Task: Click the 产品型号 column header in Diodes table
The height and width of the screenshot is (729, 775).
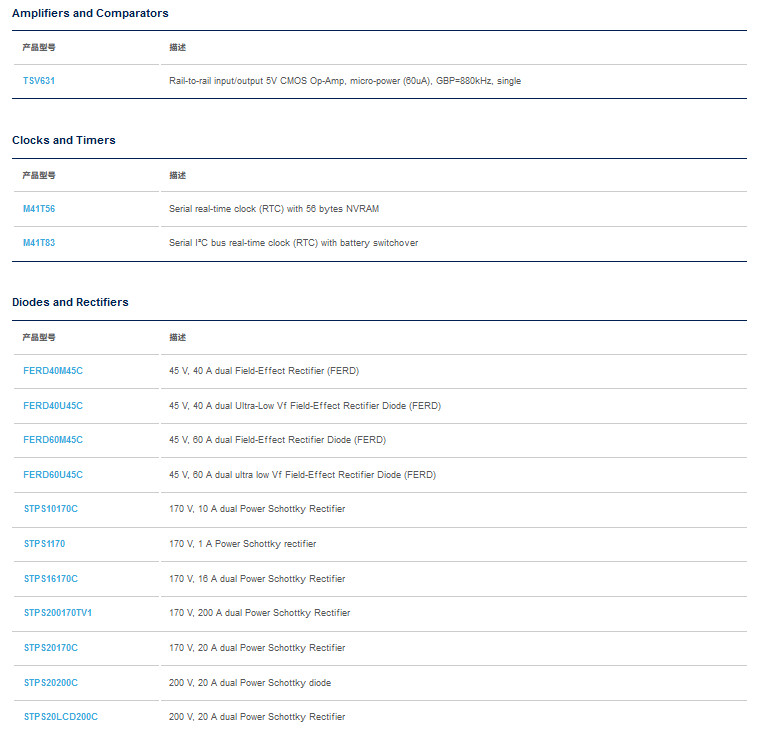Action: click(39, 338)
